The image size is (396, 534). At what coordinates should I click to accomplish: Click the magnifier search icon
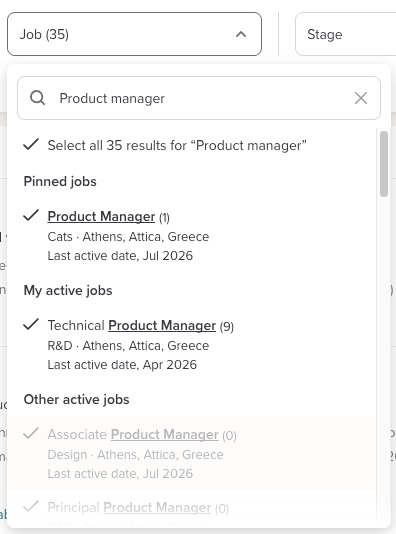tap(37, 98)
